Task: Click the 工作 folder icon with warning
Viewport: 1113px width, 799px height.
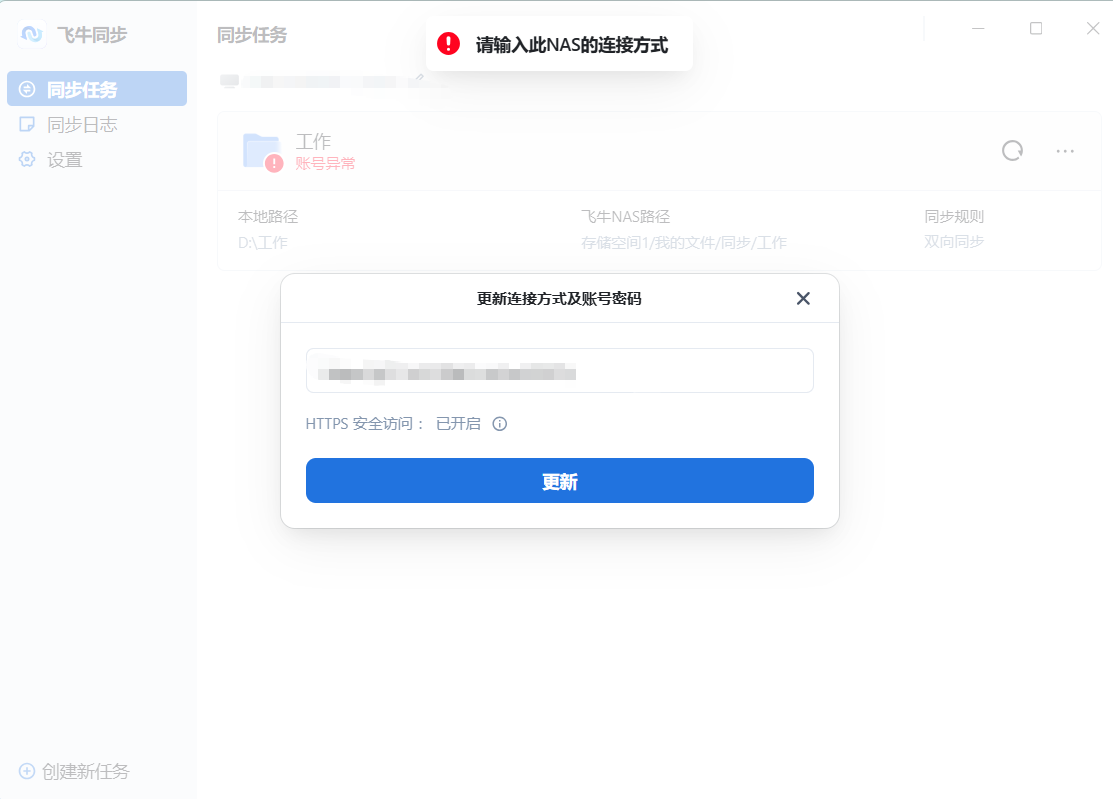Action: point(263,151)
